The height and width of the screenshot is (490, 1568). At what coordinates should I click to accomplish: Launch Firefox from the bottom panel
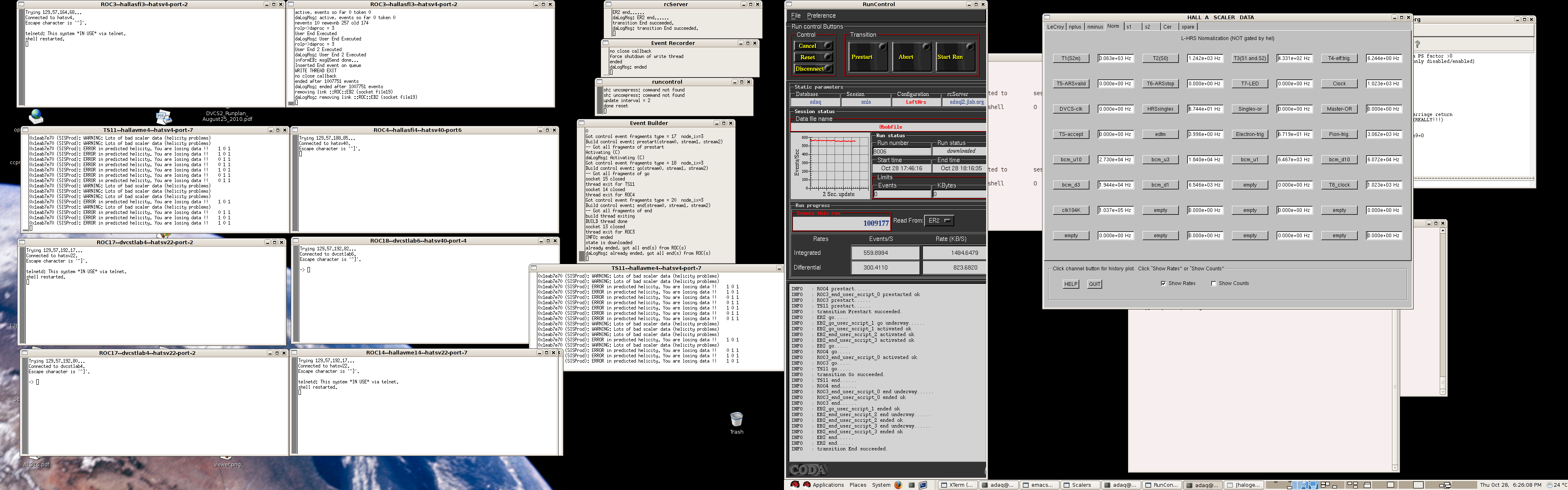[x=898, y=485]
